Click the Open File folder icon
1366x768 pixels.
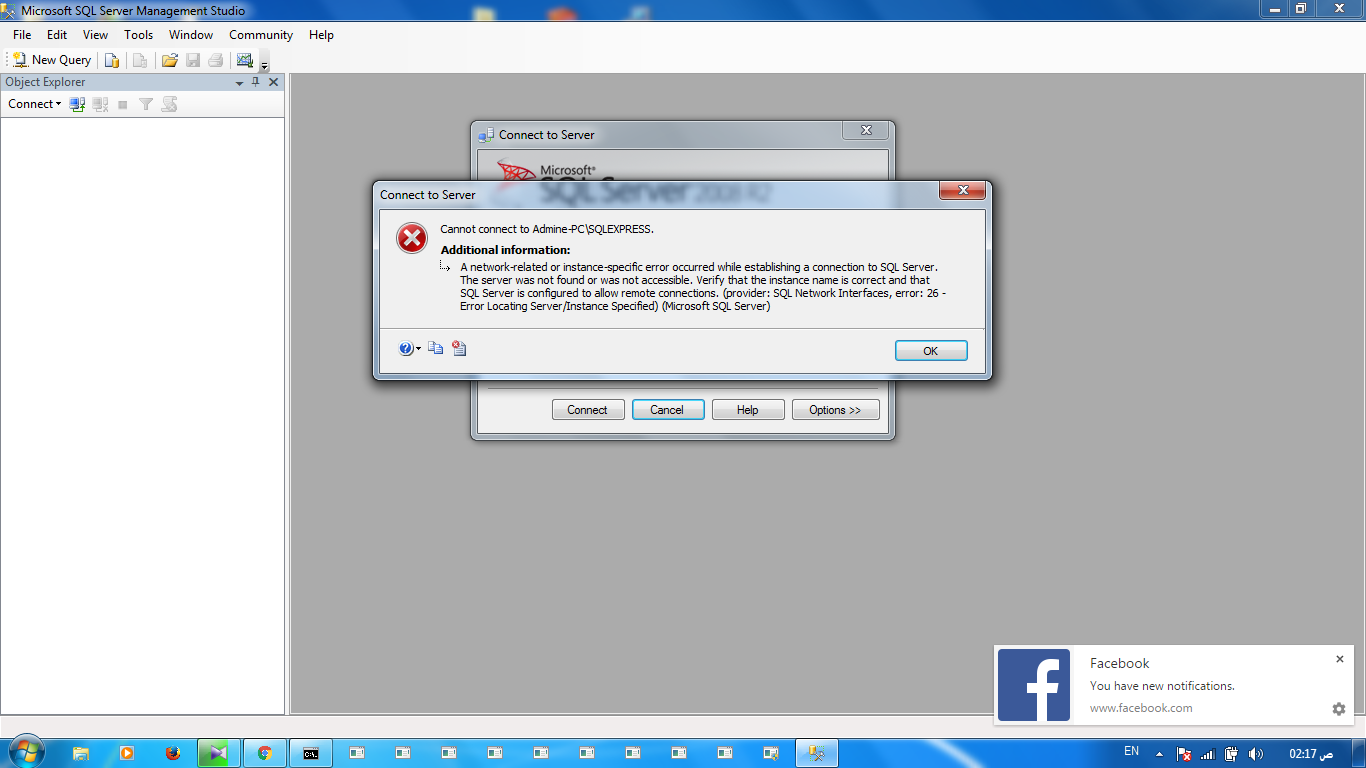point(170,60)
